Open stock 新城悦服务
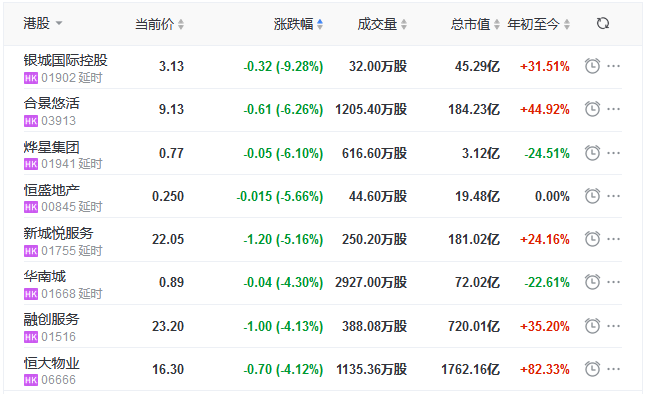 click(x=58, y=233)
